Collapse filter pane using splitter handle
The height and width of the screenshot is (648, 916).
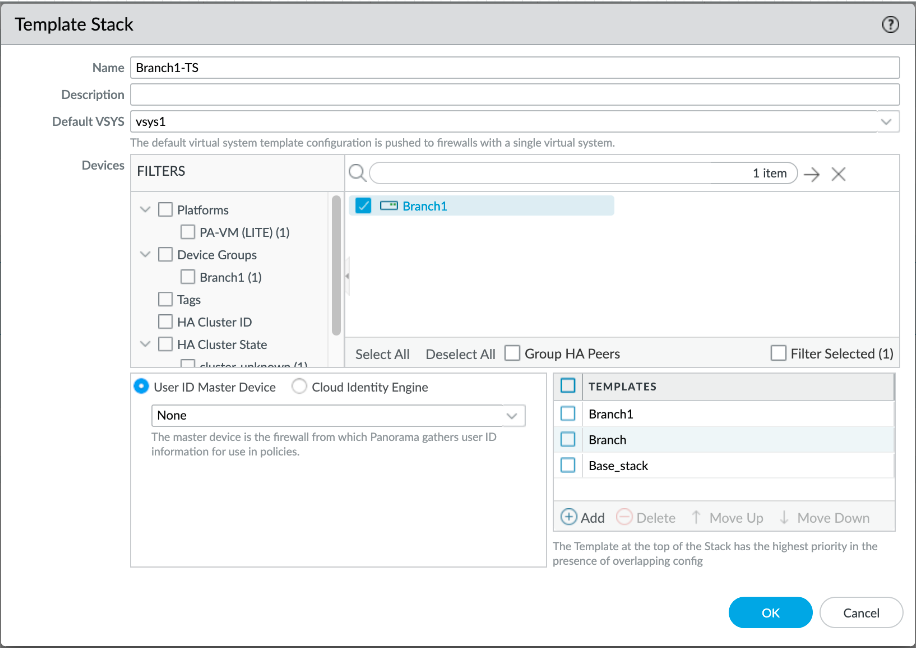pos(347,275)
